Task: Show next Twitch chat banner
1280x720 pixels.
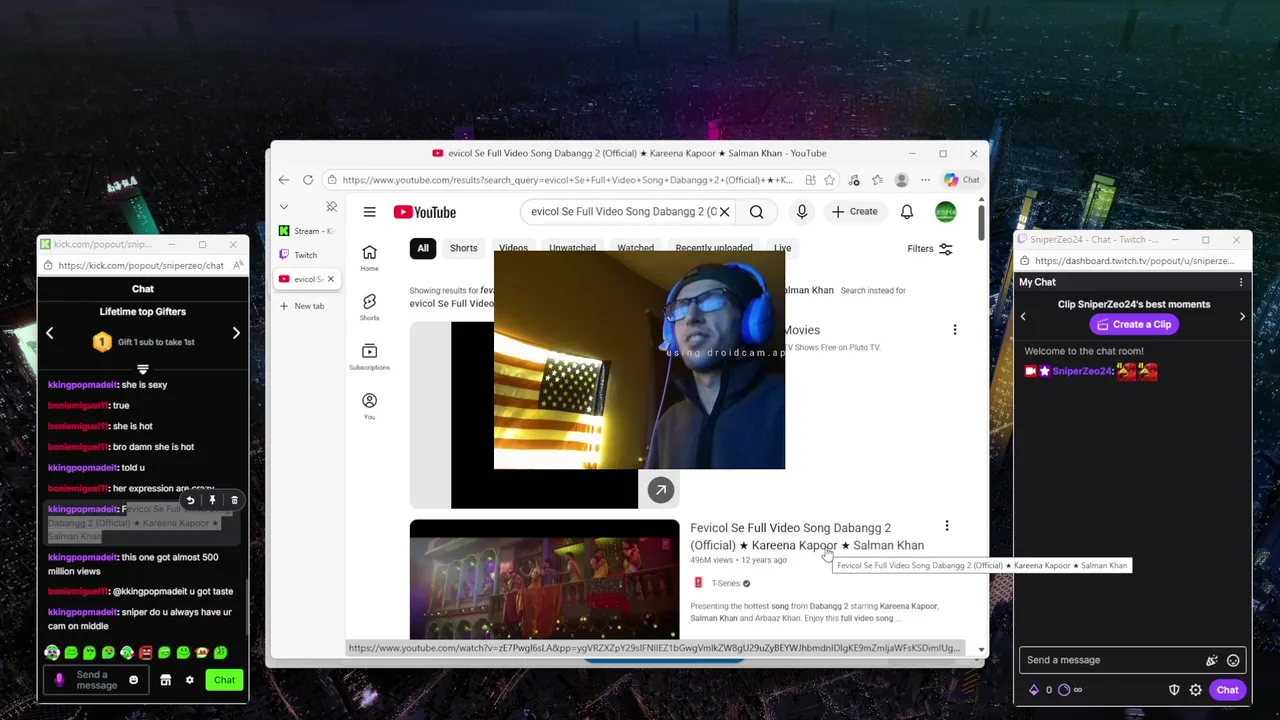Action: point(1242,316)
